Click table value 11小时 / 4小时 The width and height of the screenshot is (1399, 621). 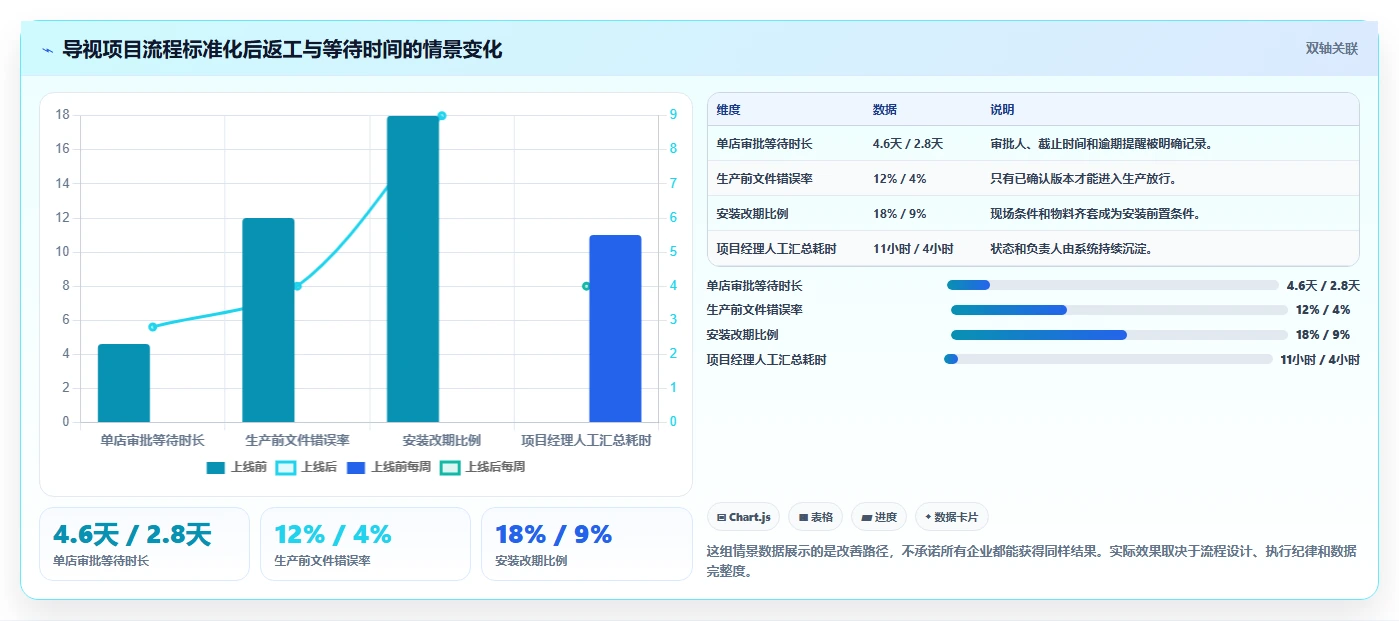click(x=913, y=249)
